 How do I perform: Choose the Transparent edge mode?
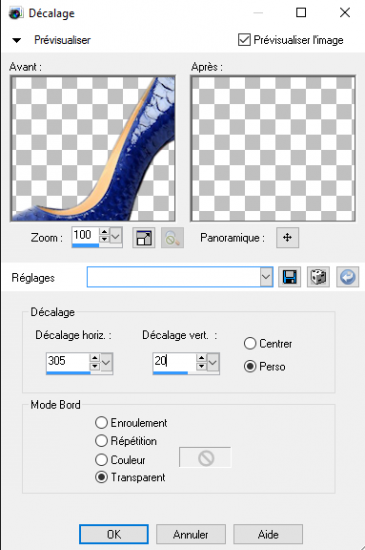101,477
